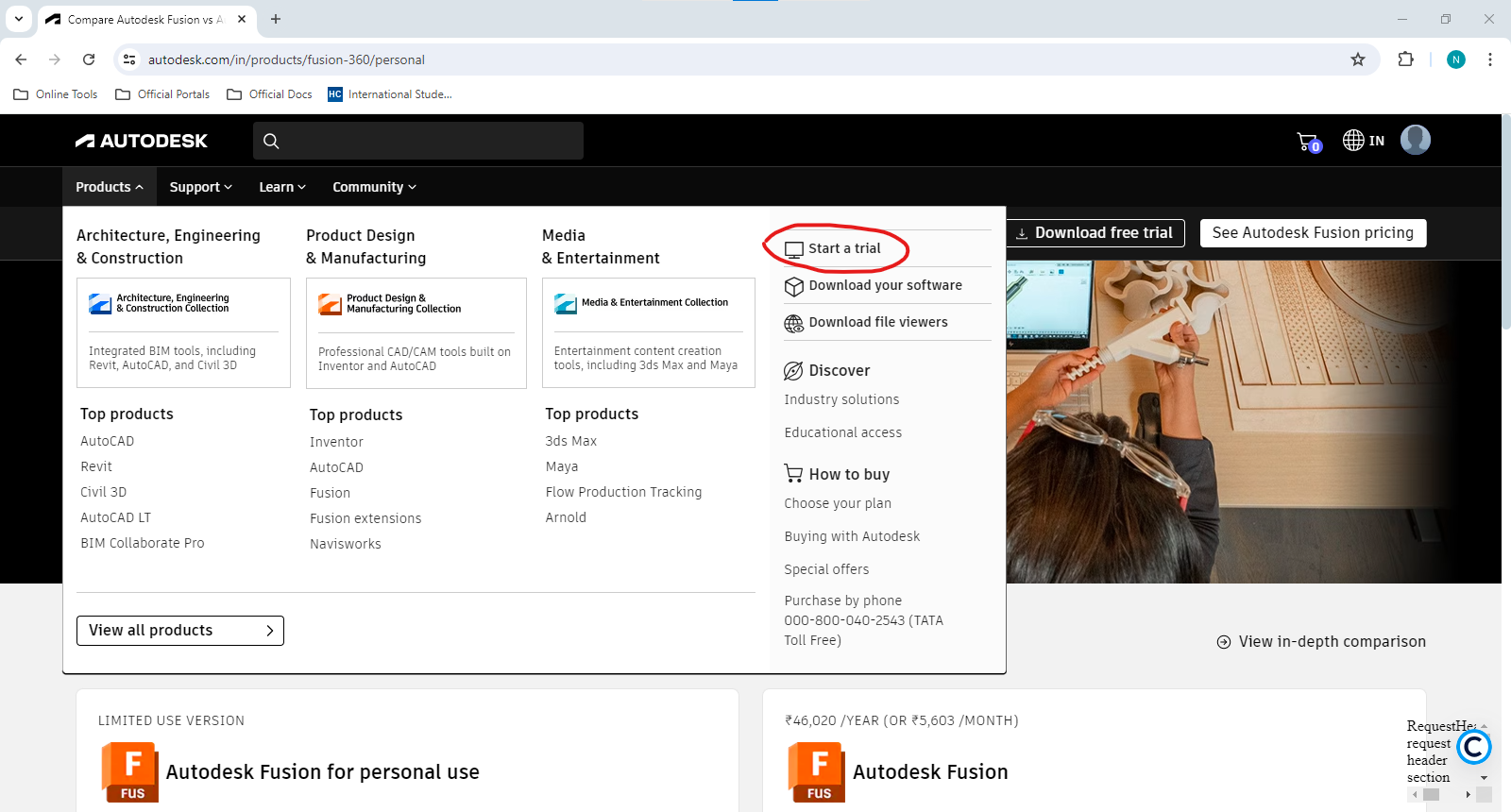Open the Educational access link
The image size is (1511, 812).
point(843,432)
